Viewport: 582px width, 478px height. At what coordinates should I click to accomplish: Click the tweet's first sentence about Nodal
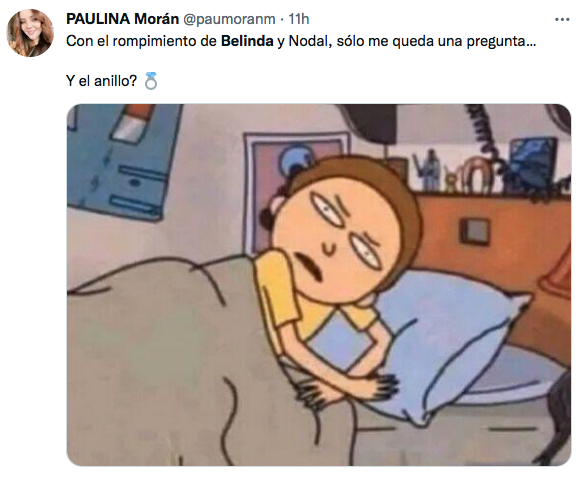[x=301, y=41]
